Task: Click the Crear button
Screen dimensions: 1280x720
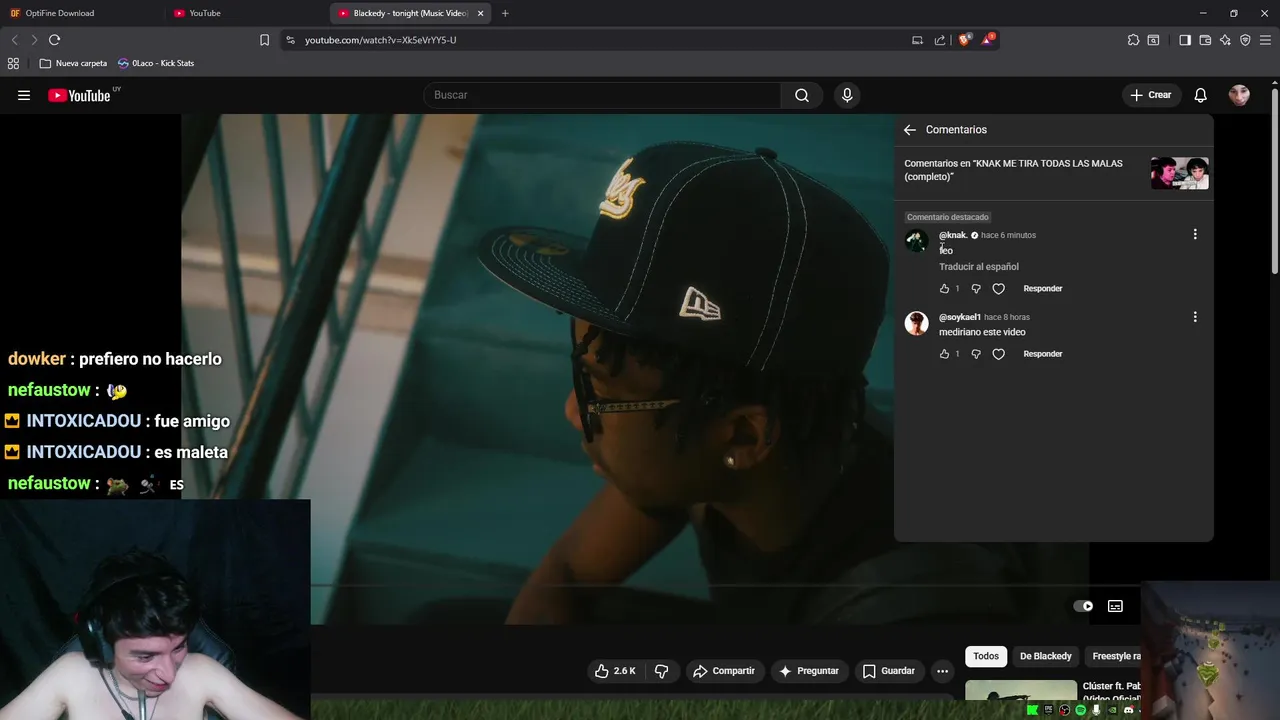Action: (1151, 95)
